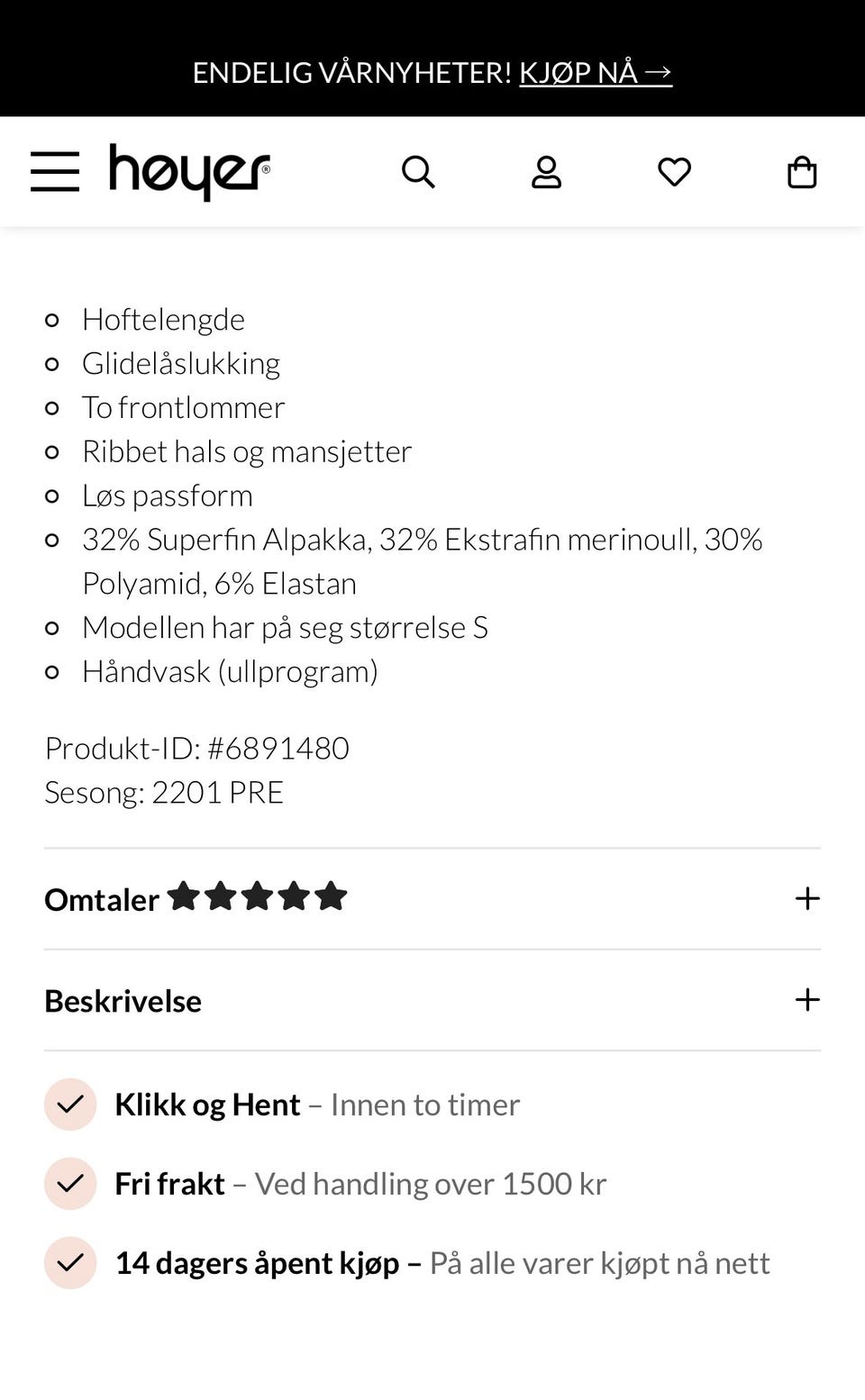
Task: Click the 14 dagers åpent kjøp checkmark icon
Action: coord(69,1262)
